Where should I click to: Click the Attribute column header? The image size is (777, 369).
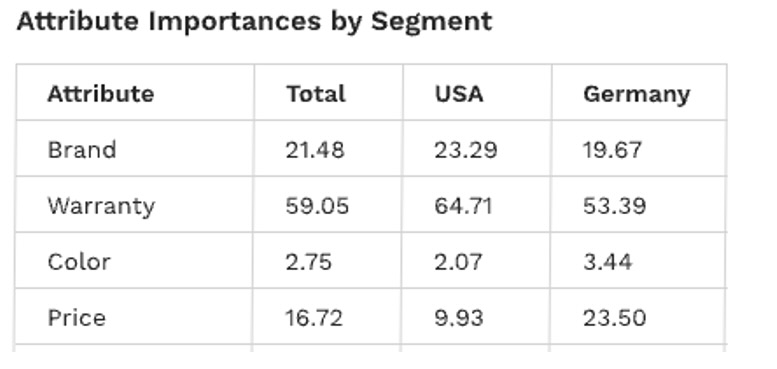[101, 94]
